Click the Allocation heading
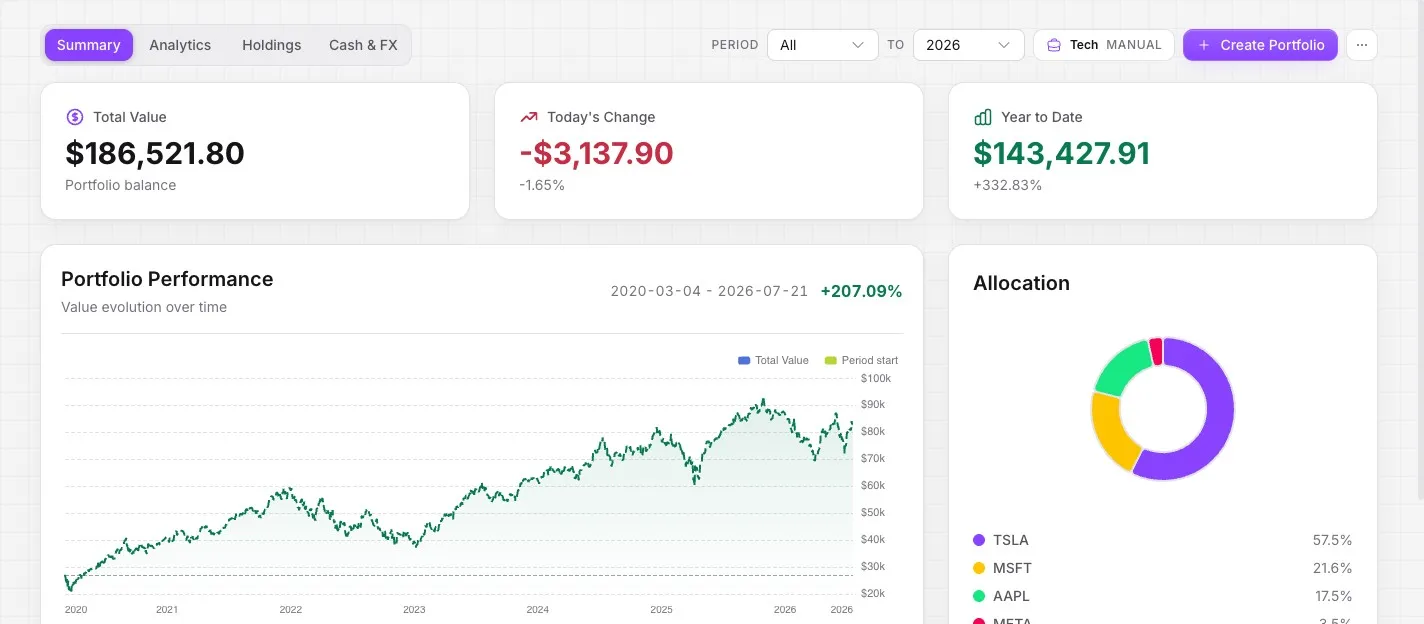Viewport: 1424px width, 624px height. 1021,283
